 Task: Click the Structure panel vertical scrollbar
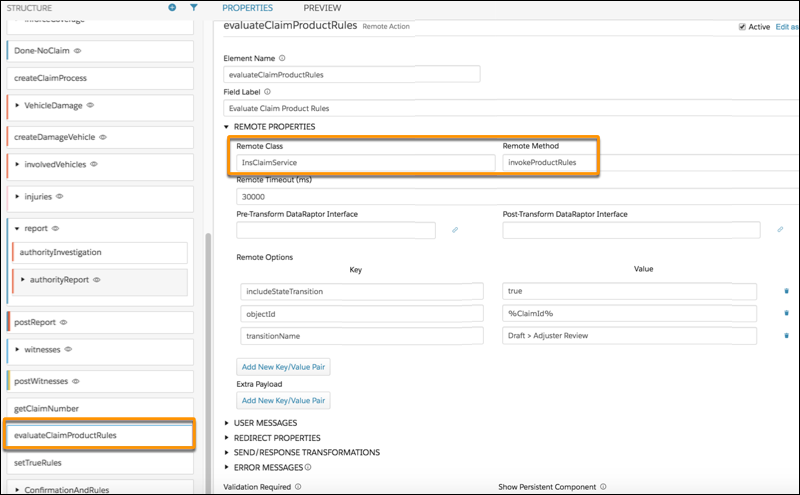click(208, 362)
